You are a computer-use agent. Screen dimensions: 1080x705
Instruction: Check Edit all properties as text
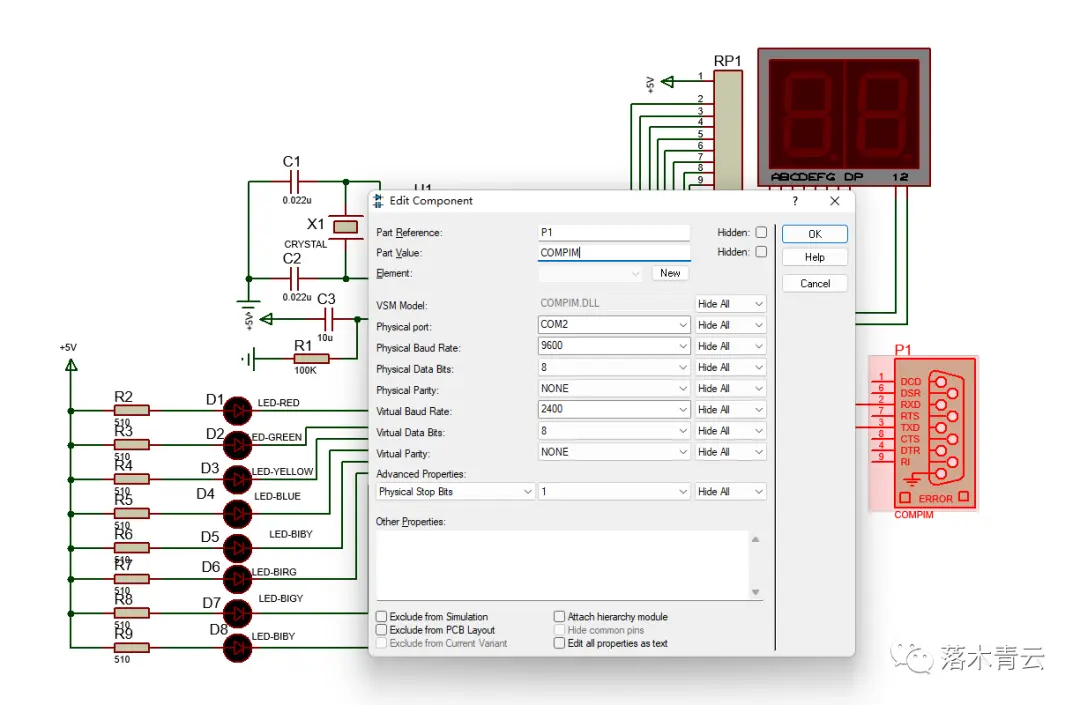(x=560, y=643)
